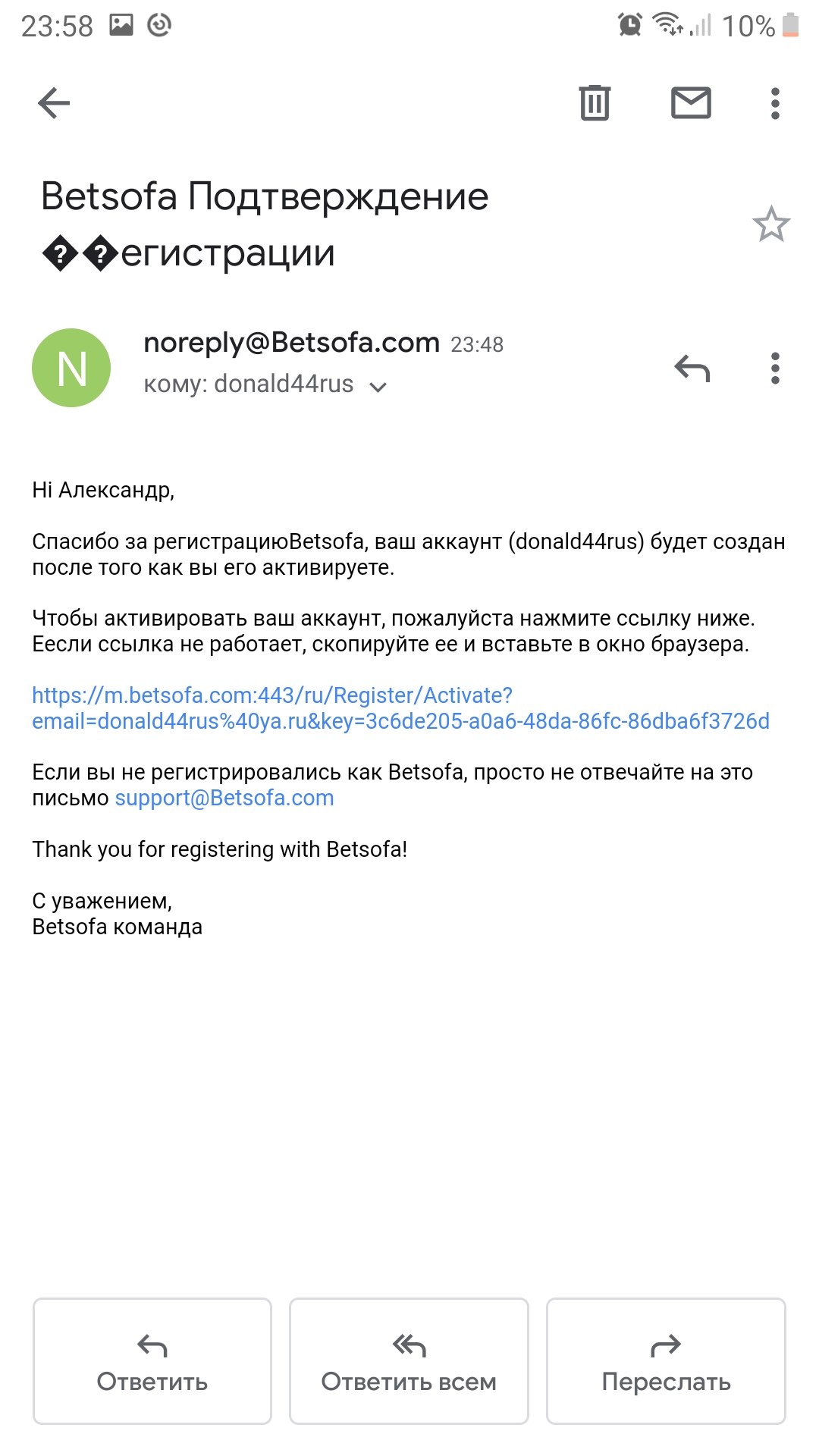This screenshot has width=819, height=1456.
Task: Delete this email with trash icon
Action: (595, 103)
